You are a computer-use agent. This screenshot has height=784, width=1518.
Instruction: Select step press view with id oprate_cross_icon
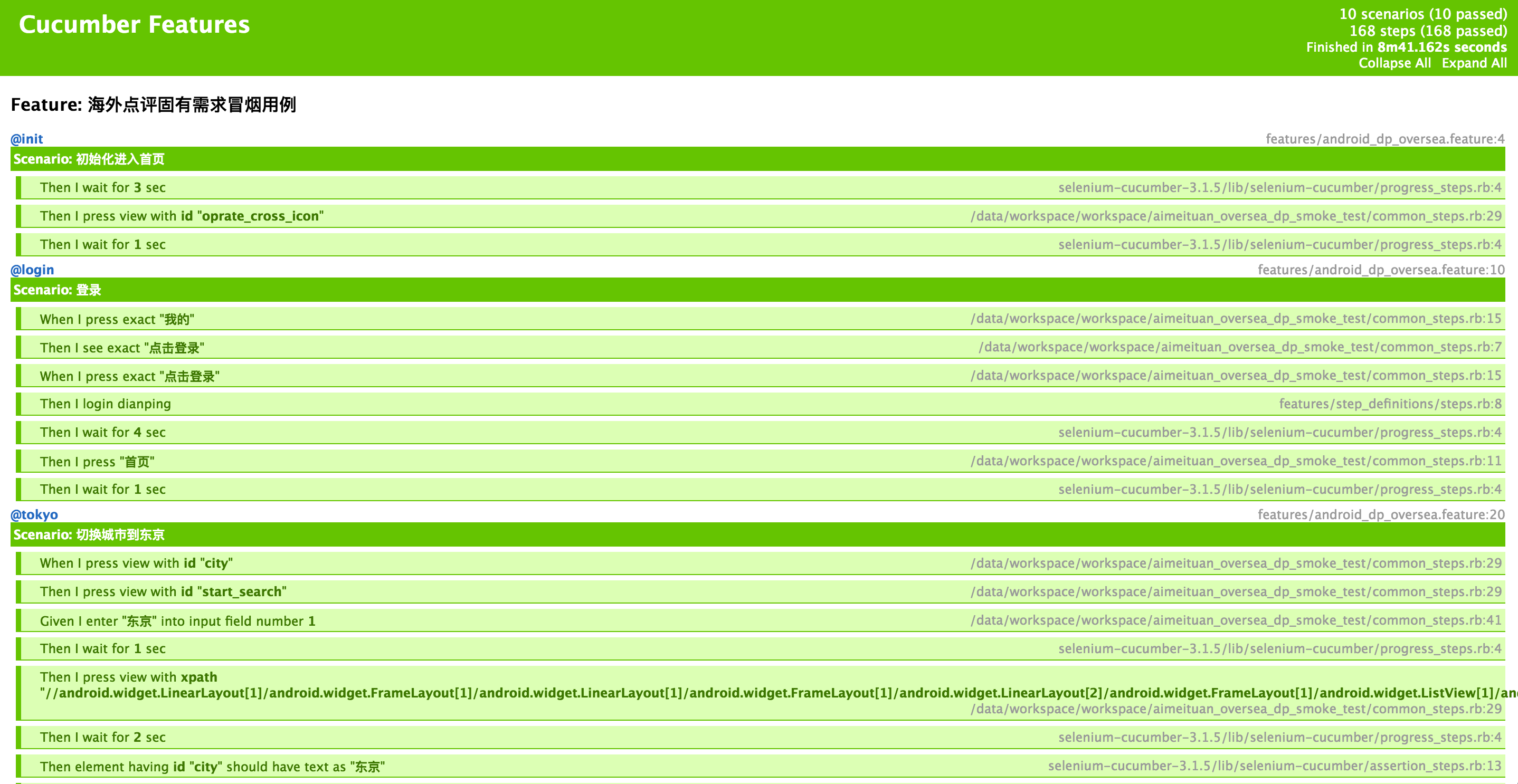[x=760, y=216]
